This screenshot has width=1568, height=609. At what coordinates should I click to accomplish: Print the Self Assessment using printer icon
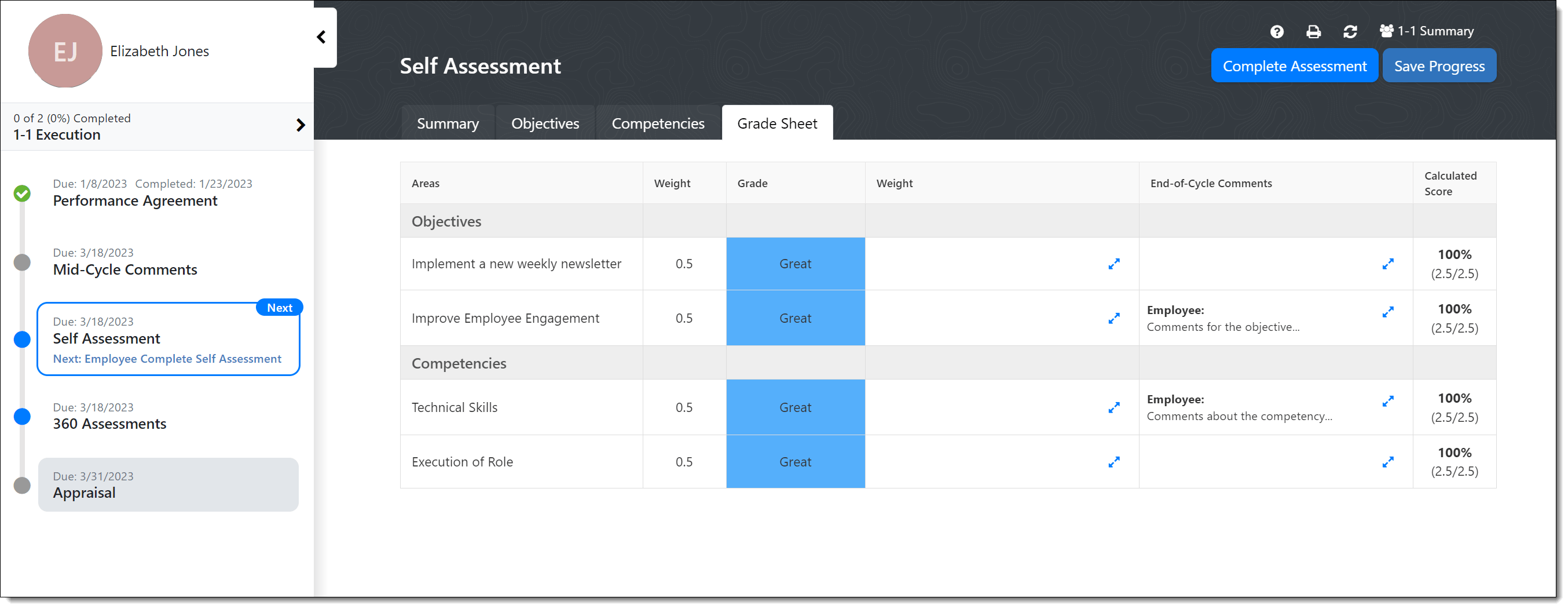(1314, 31)
